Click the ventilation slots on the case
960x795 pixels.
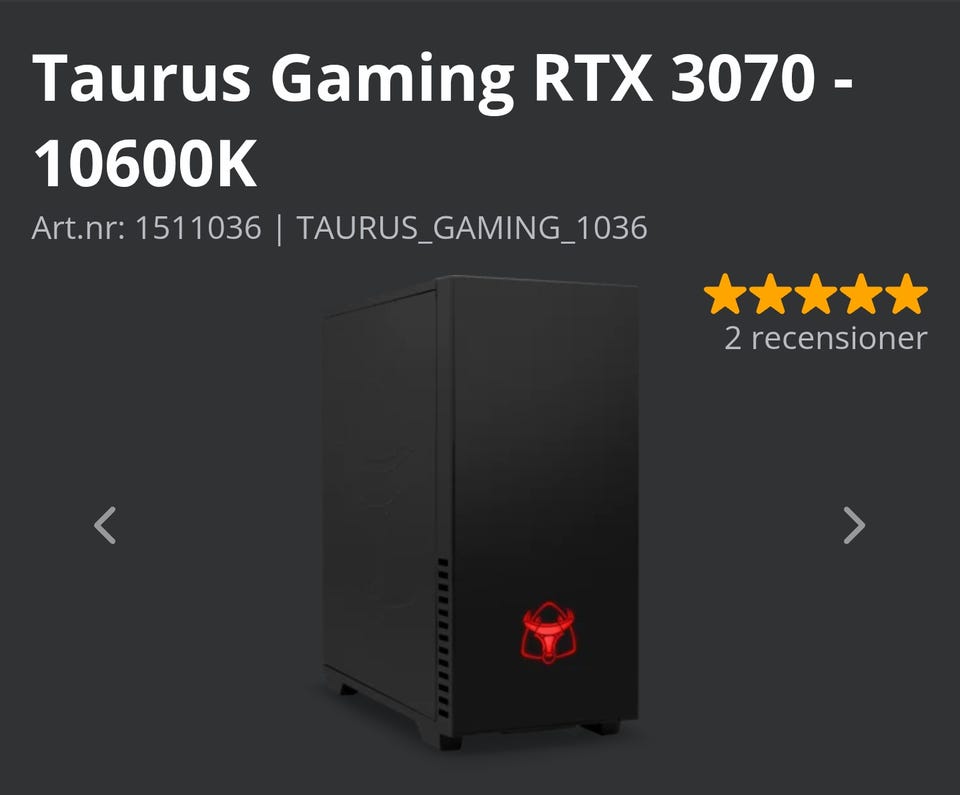pos(443,638)
